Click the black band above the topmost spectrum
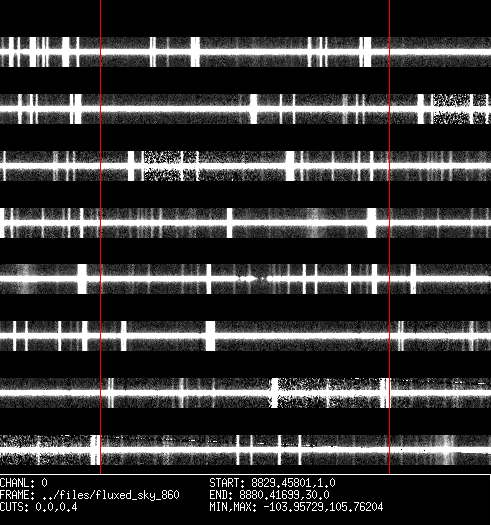This screenshot has width=491, height=525. (246, 18)
